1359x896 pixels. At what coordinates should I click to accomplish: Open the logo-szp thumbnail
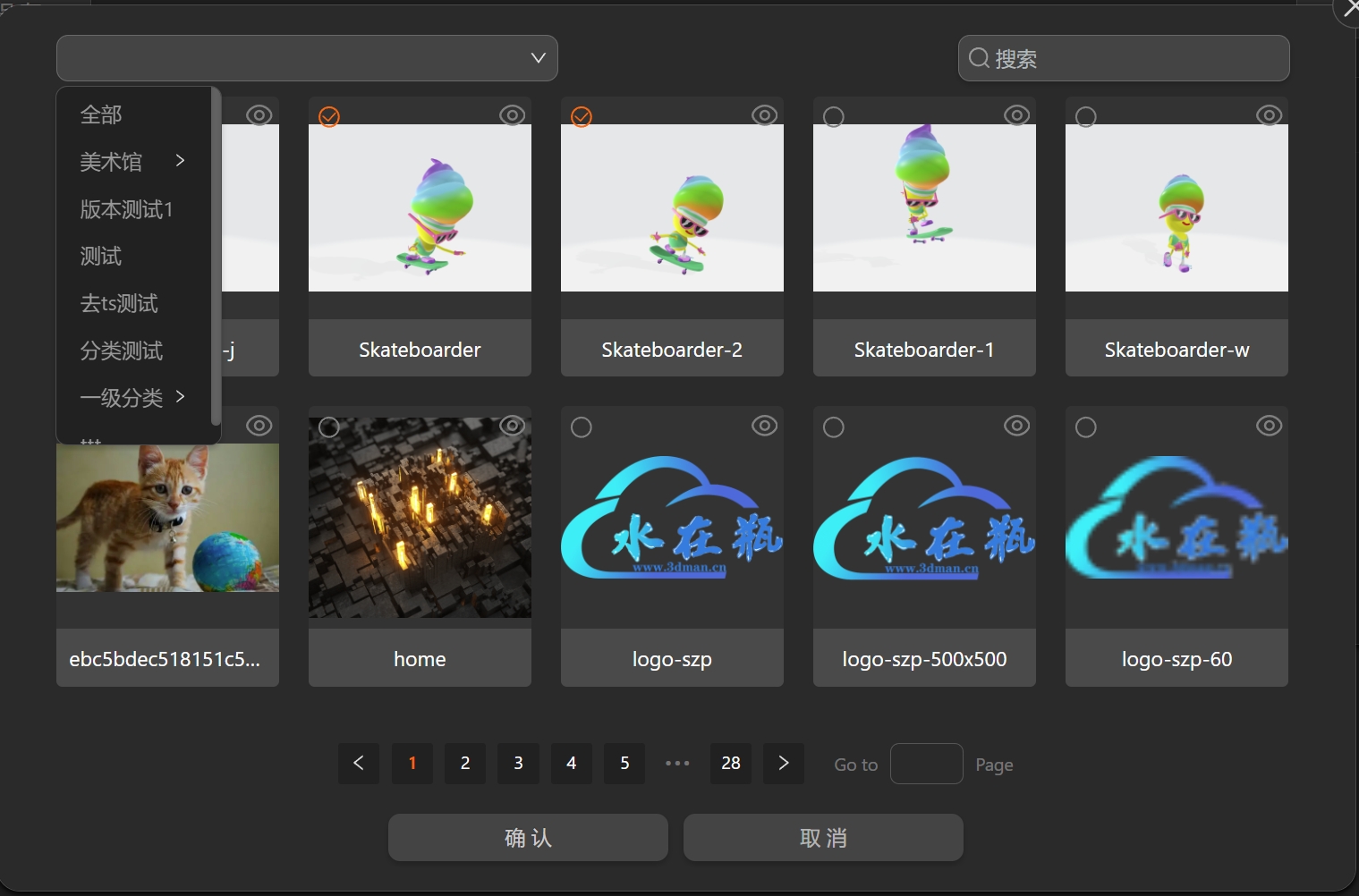pyautogui.click(x=672, y=518)
